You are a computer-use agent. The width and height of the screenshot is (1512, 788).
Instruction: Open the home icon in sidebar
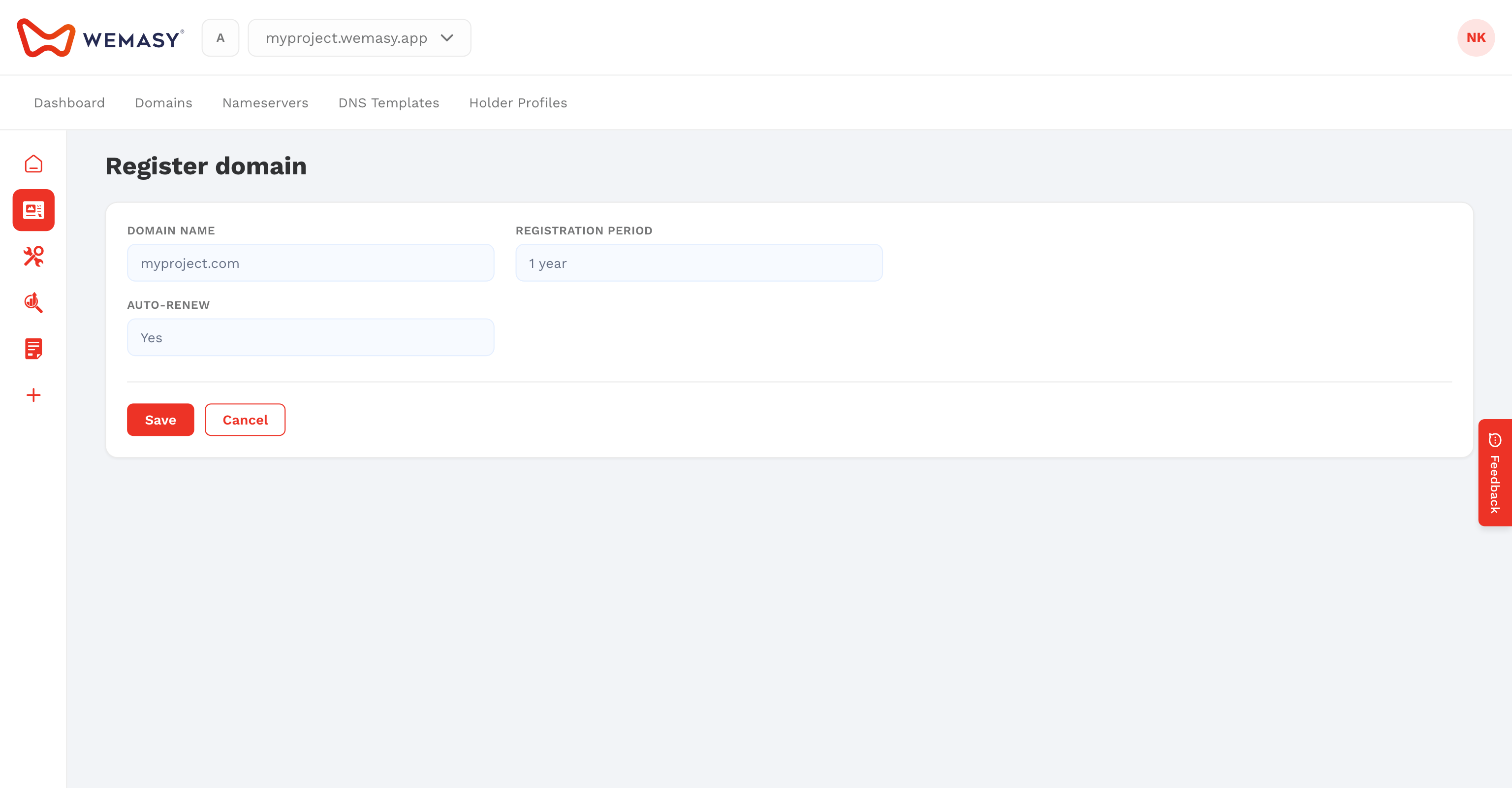pos(33,164)
